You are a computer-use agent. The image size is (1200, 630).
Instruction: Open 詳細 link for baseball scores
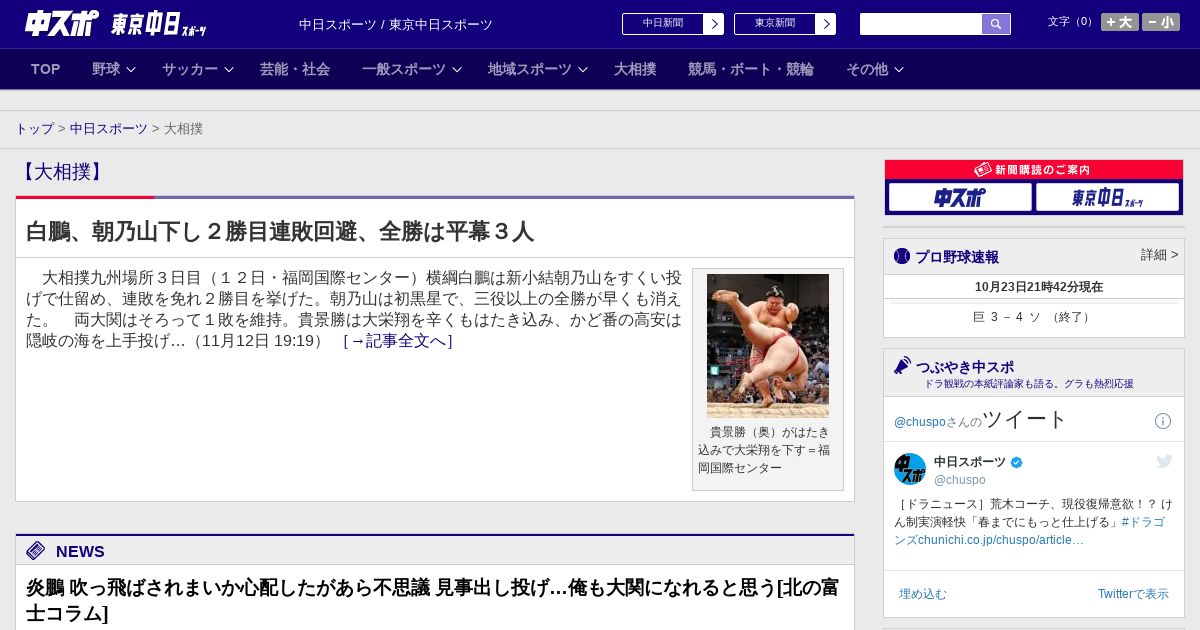click(1159, 255)
